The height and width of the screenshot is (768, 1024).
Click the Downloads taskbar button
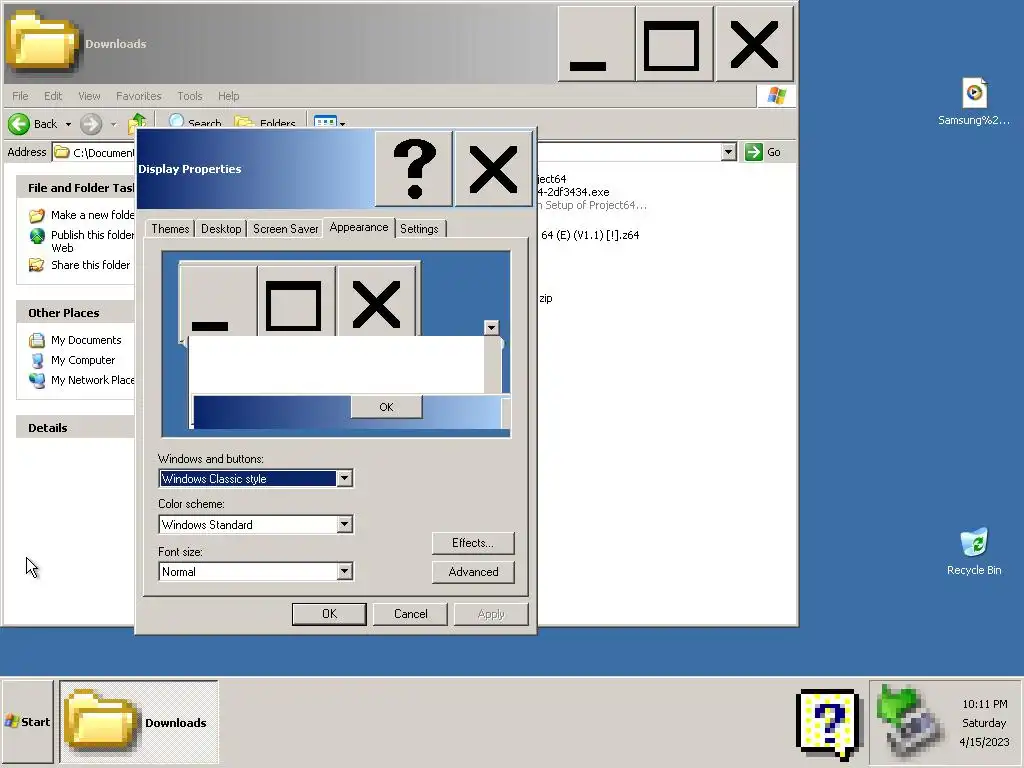click(139, 722)
